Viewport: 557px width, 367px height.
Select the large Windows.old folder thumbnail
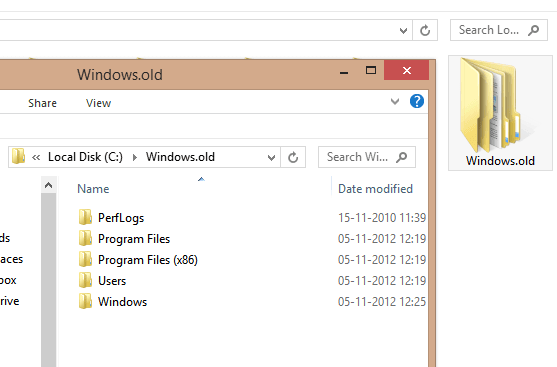pos(500,113)
